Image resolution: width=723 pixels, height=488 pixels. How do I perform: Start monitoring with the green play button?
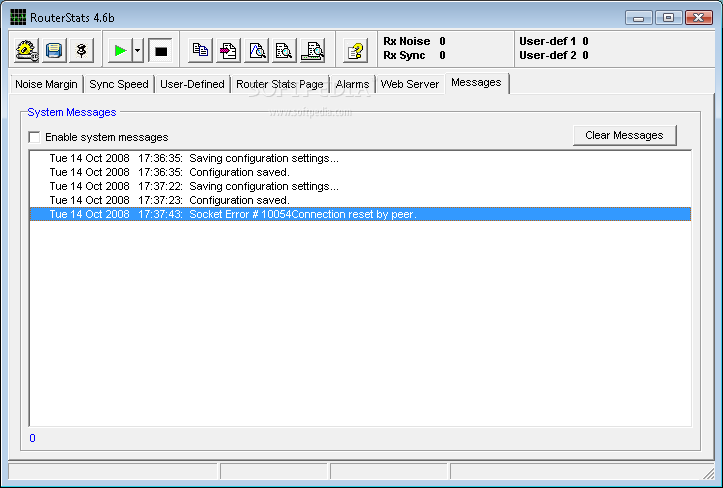(x=120, y=50)
